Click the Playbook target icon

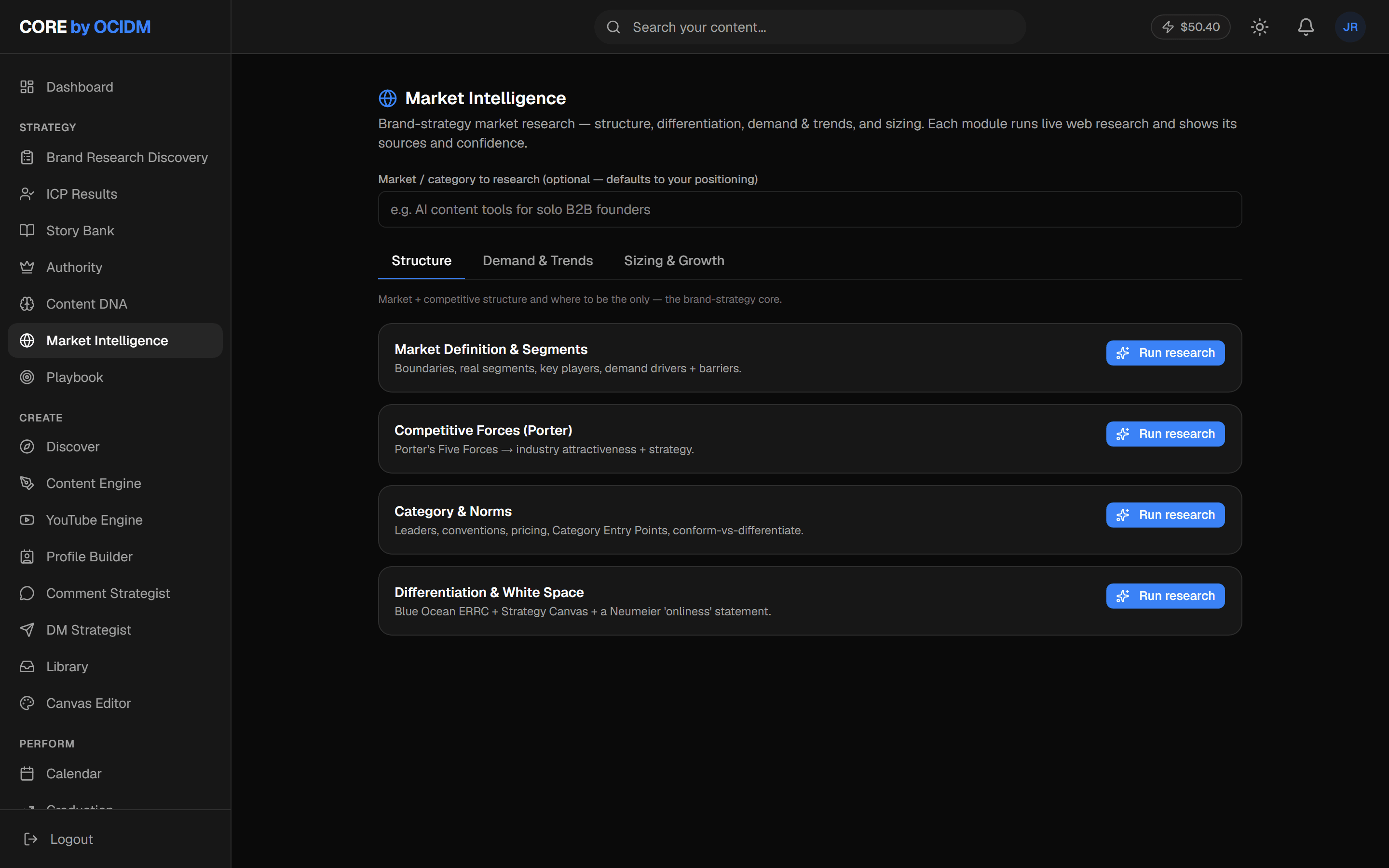click(x=27, y=377)
